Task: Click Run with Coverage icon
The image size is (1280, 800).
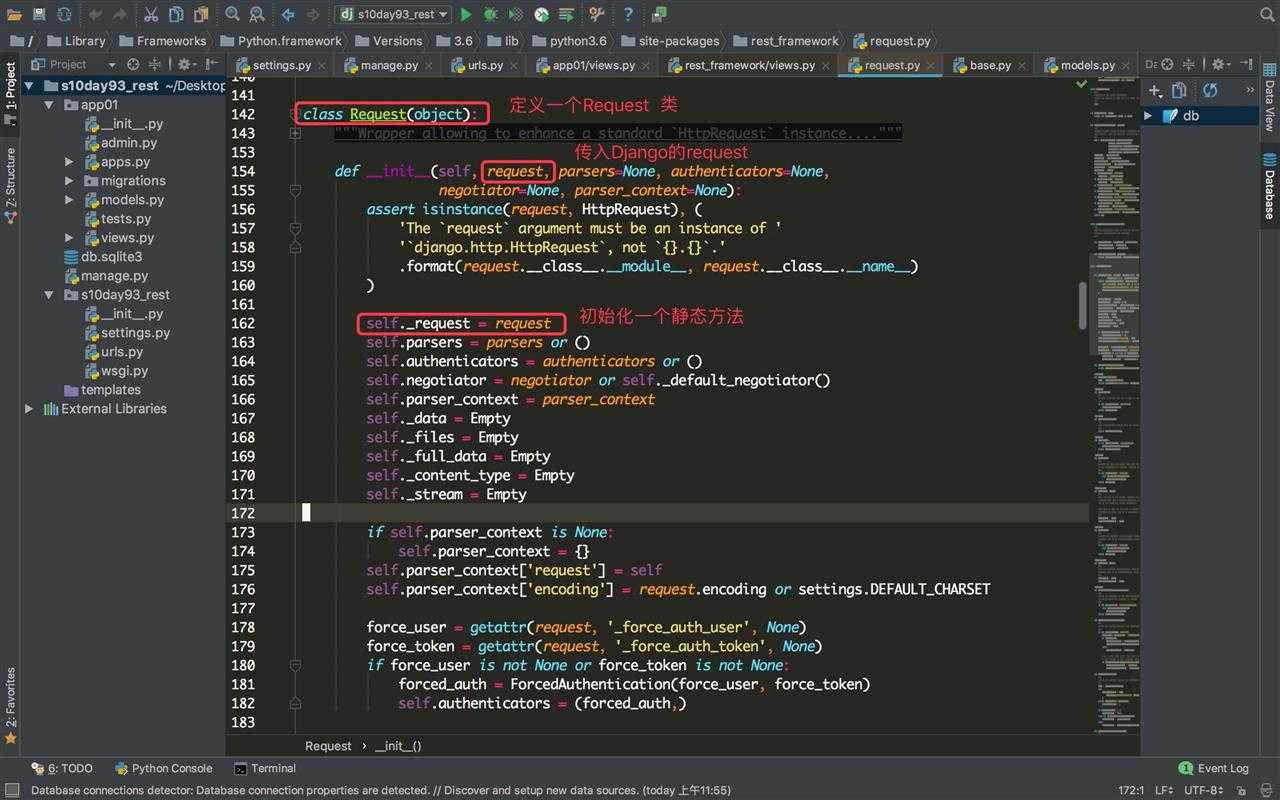Action: pyautogui.click(x=516, y=14)
